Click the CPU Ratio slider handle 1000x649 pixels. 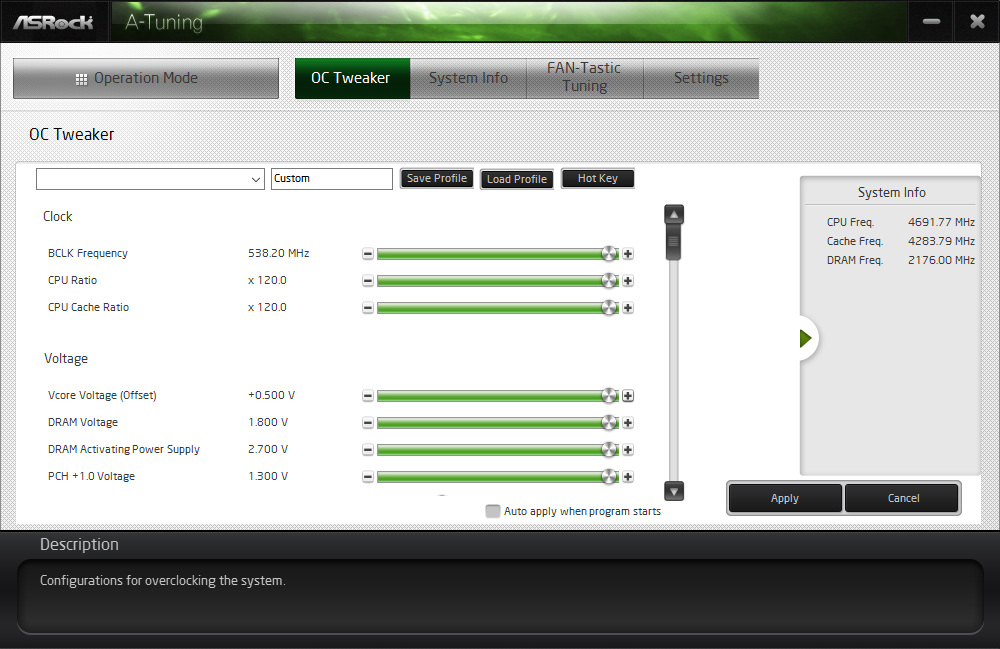(x=610, y=281)
